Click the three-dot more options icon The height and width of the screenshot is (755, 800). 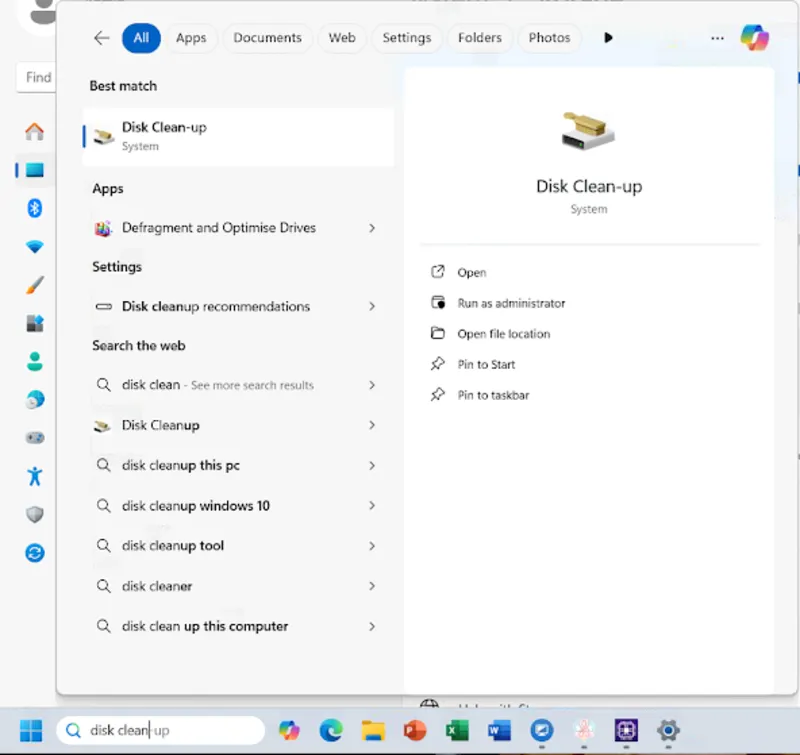pyautogui.click(x=717, y=38)
